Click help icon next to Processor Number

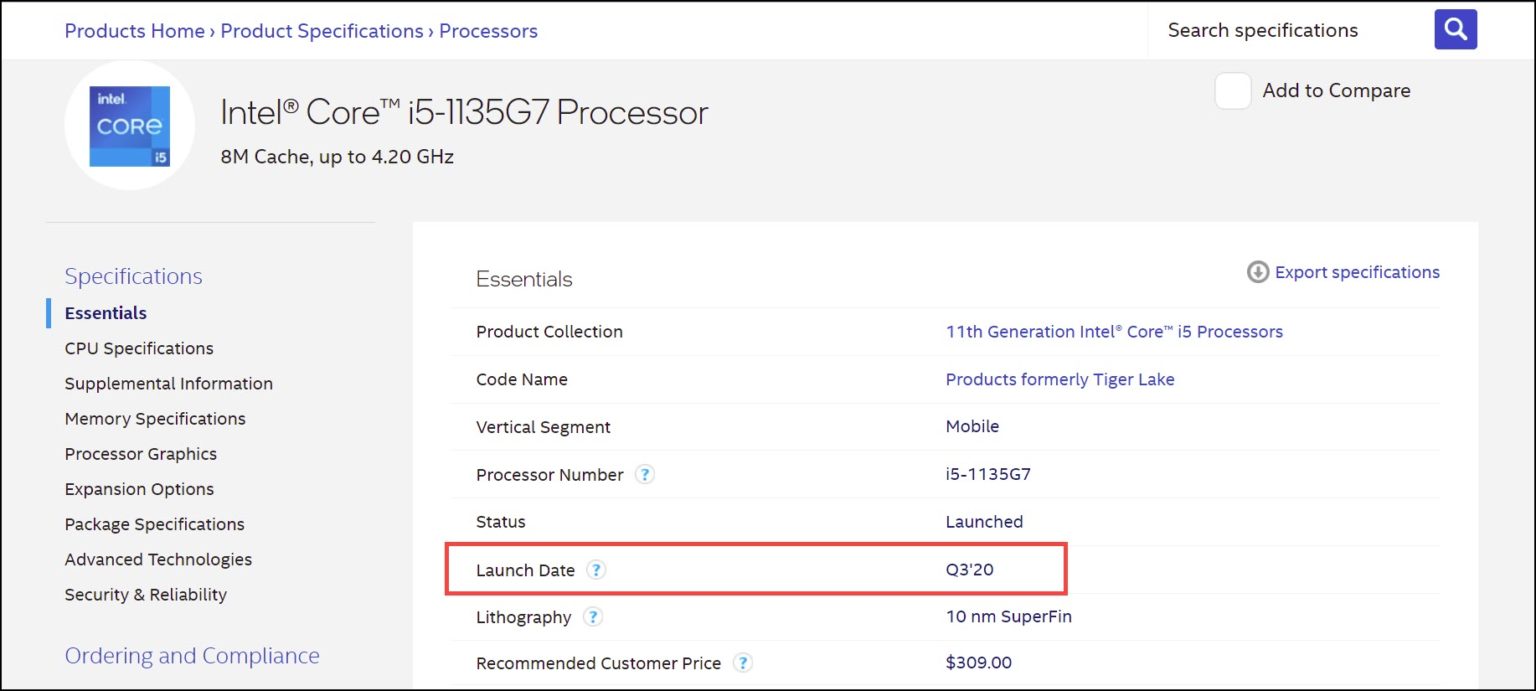coord(645,475)
